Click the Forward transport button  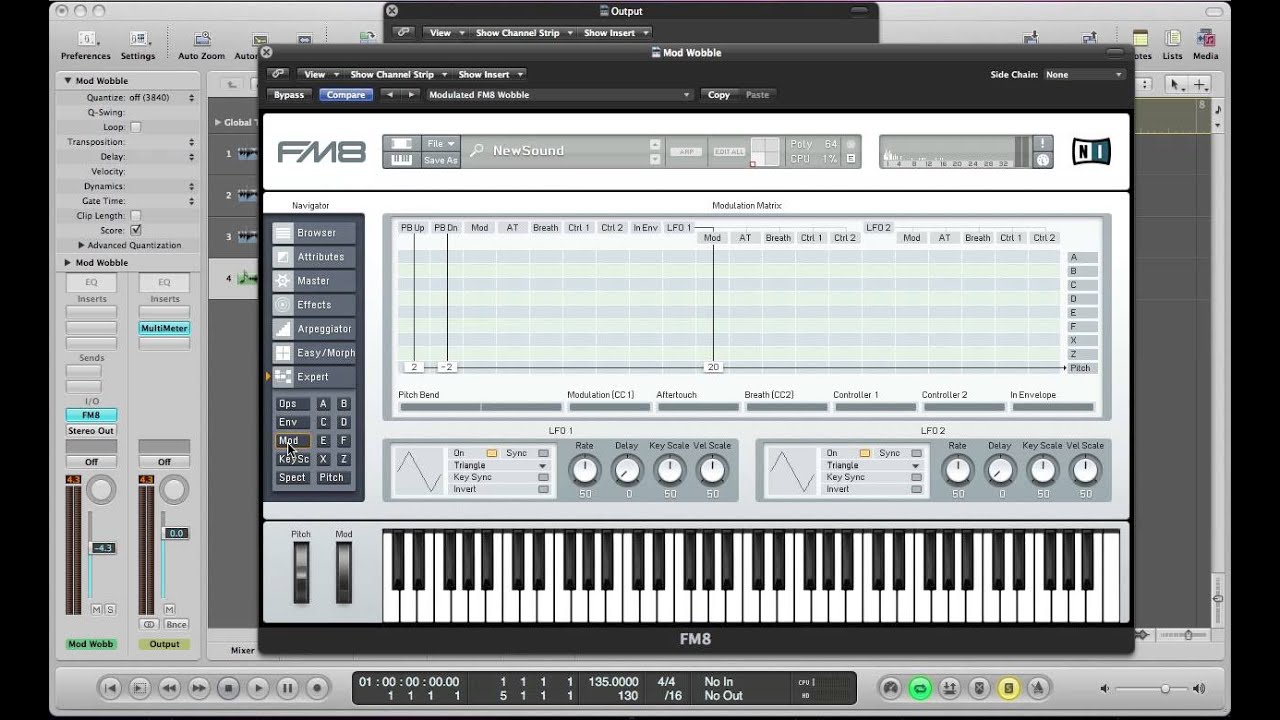(x=199, y=688)
